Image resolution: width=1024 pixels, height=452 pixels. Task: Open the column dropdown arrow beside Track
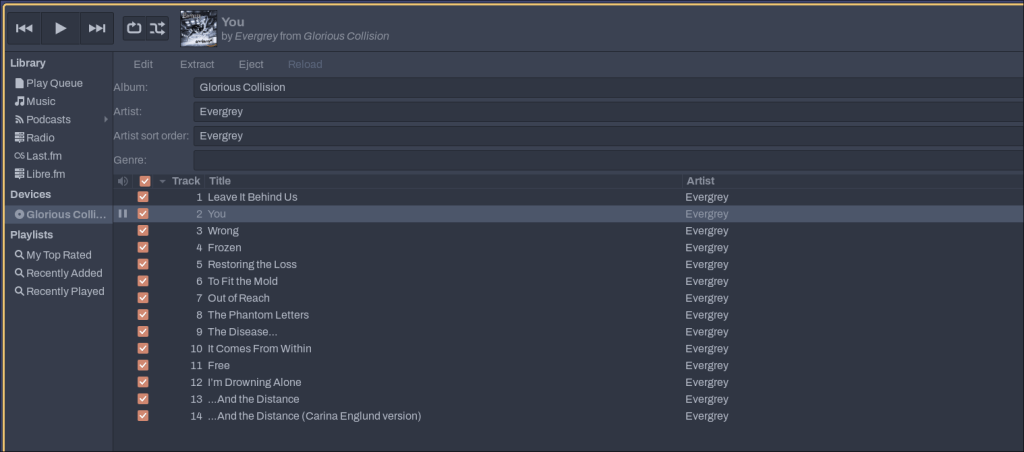pyautogui.click(x=163, y=181)
